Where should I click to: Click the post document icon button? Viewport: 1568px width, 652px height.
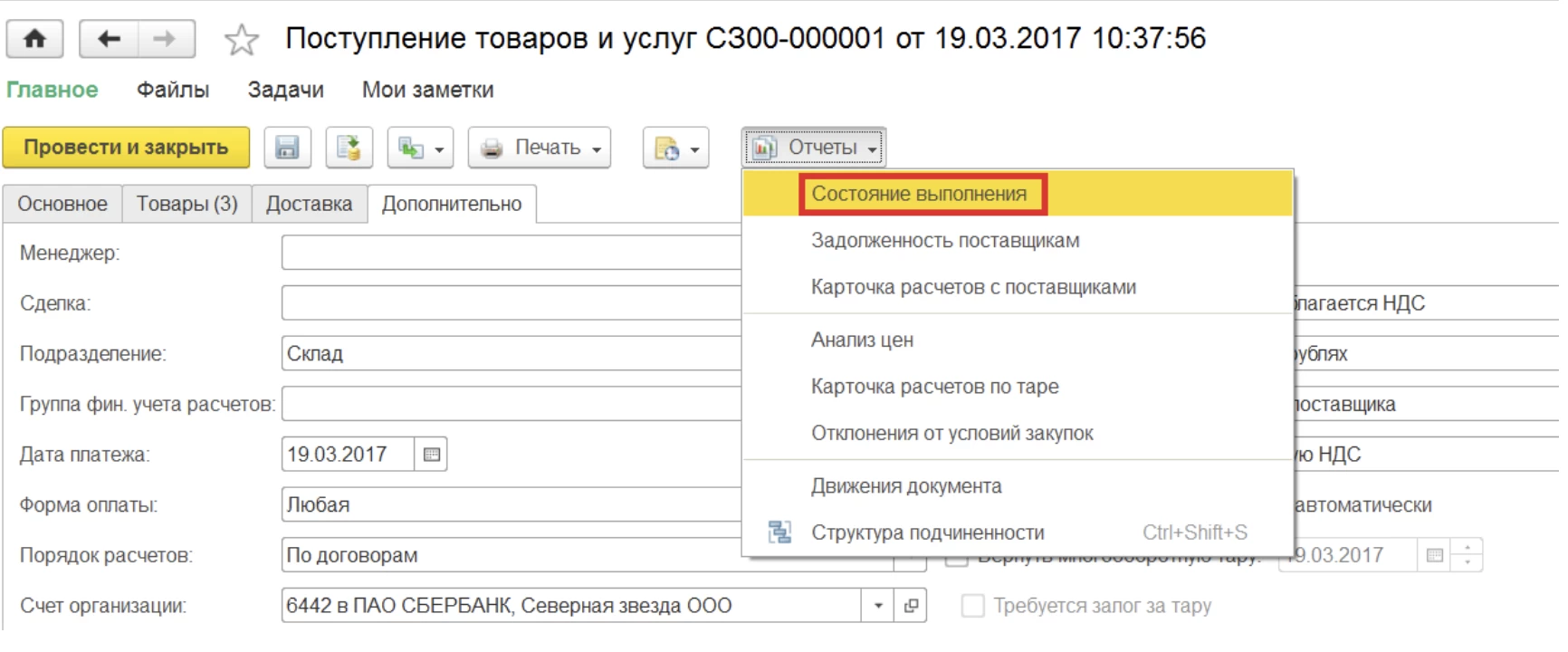tap(349, 148)
